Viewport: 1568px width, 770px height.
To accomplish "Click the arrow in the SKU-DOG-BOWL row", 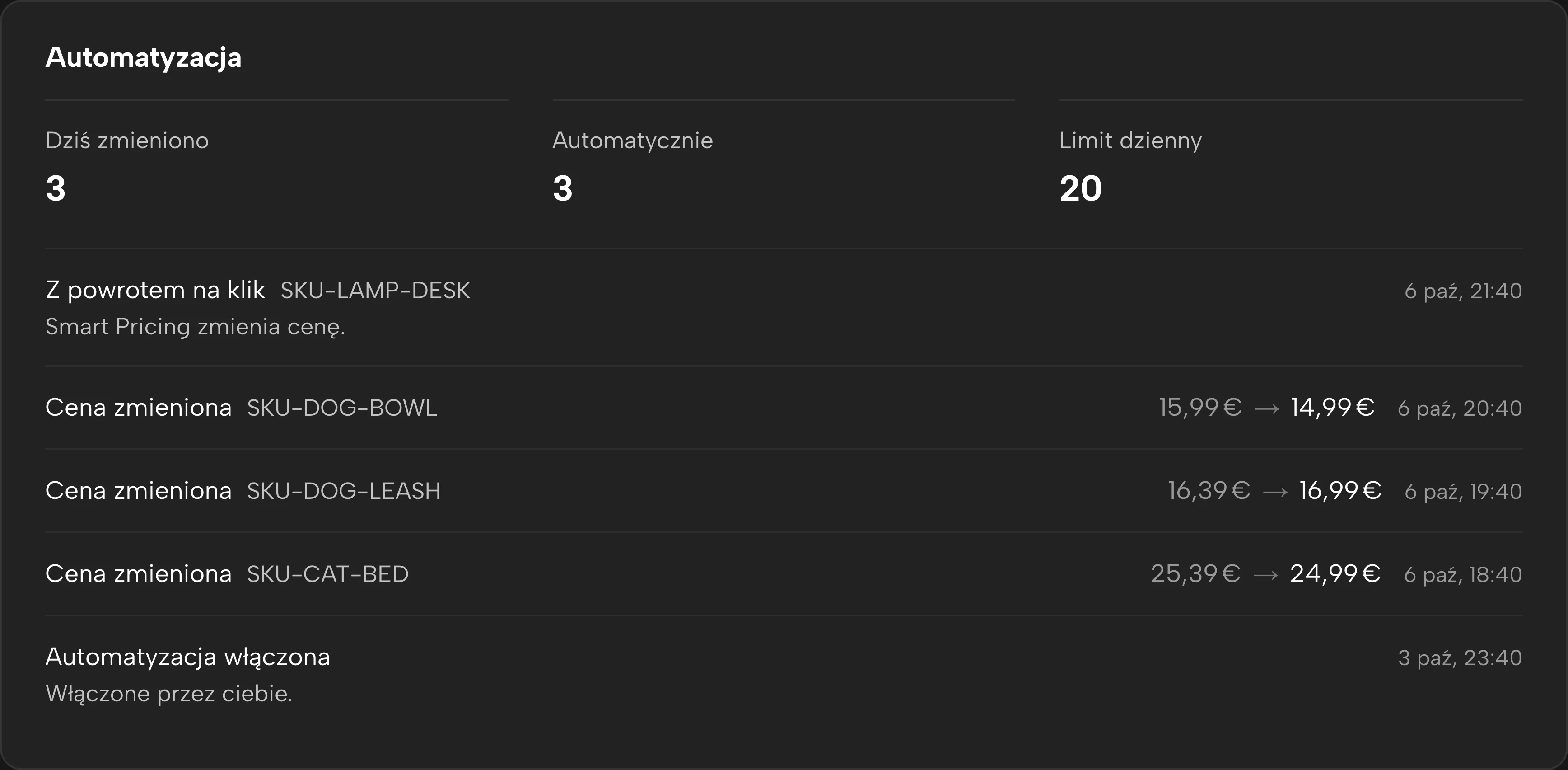I will (x=1267, y=409).
